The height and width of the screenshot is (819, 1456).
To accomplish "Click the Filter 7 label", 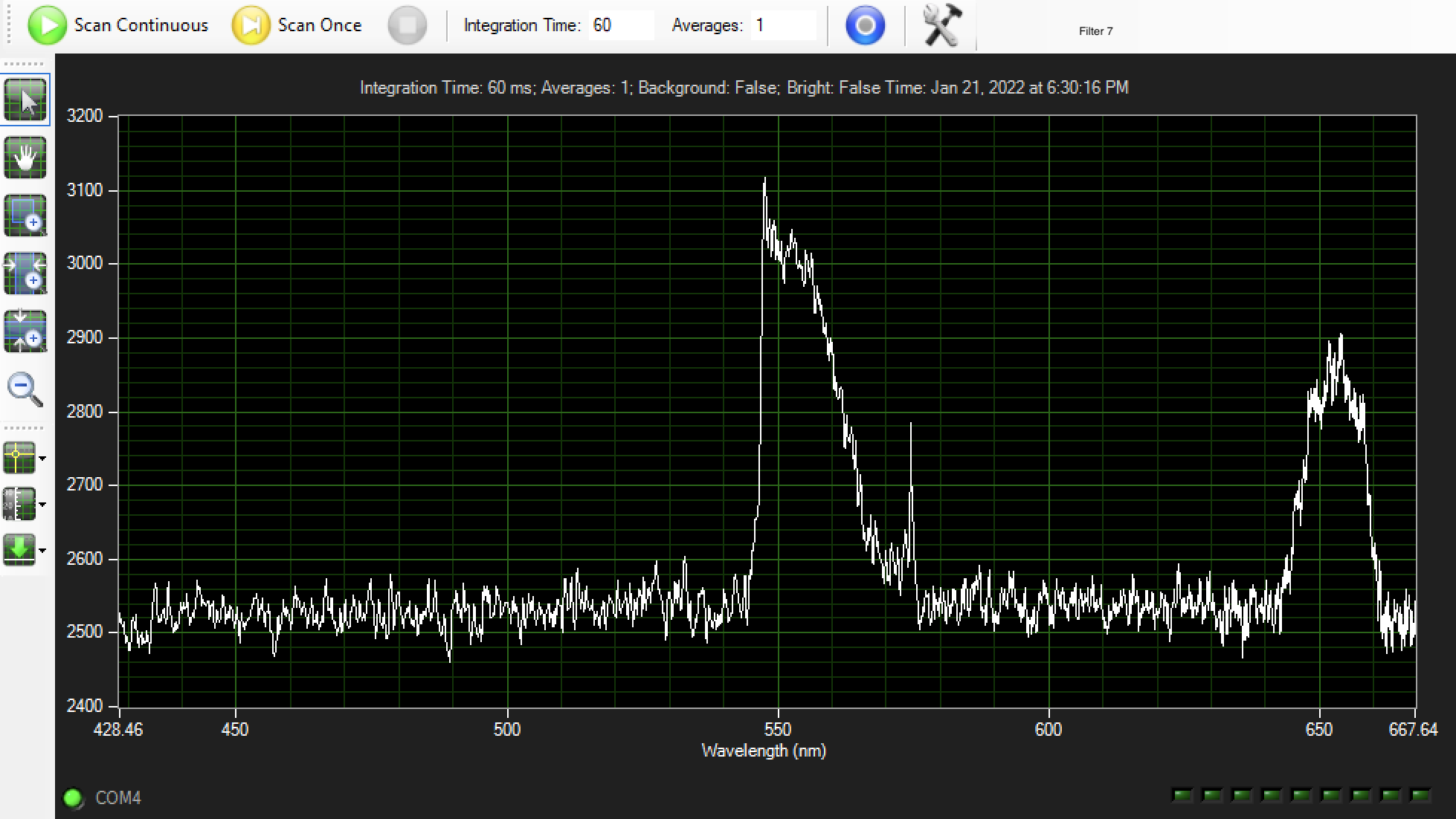I will click(x=1096, y=31).
